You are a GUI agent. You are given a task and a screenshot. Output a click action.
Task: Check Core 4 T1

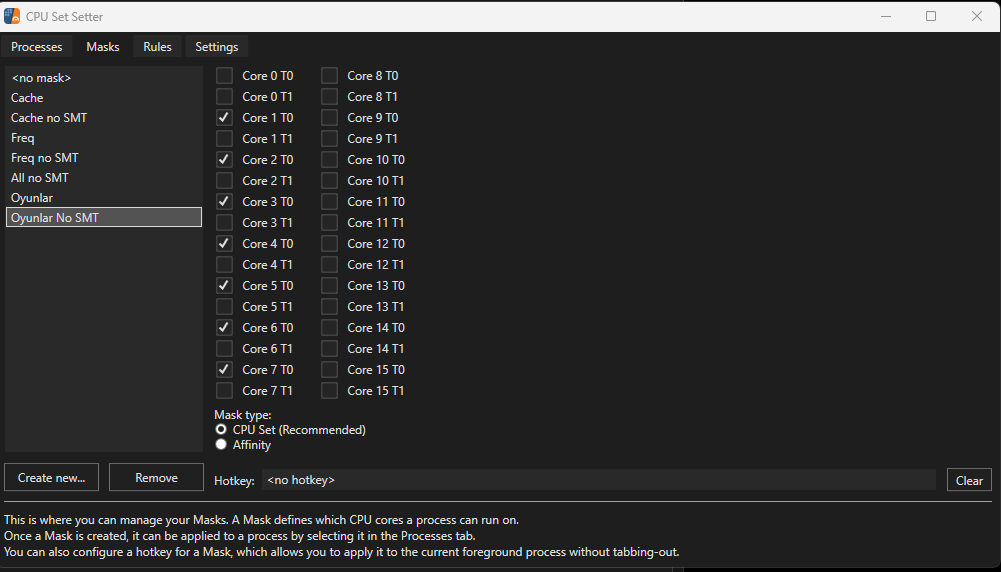click(x=224, y=264)
